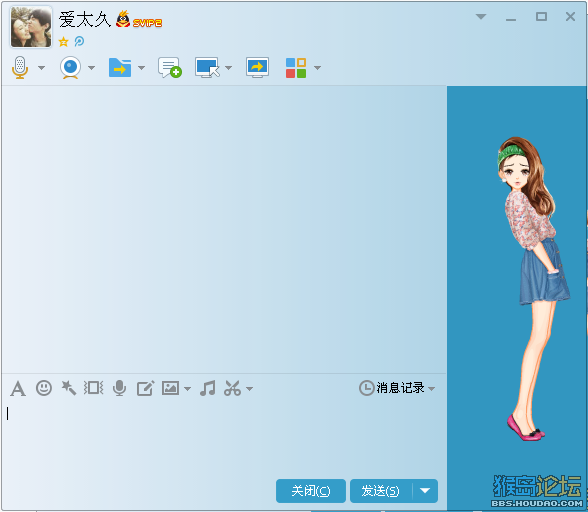The image size is (588, 512).
Task: Send a picture using image icon
Action: point(170,388)
